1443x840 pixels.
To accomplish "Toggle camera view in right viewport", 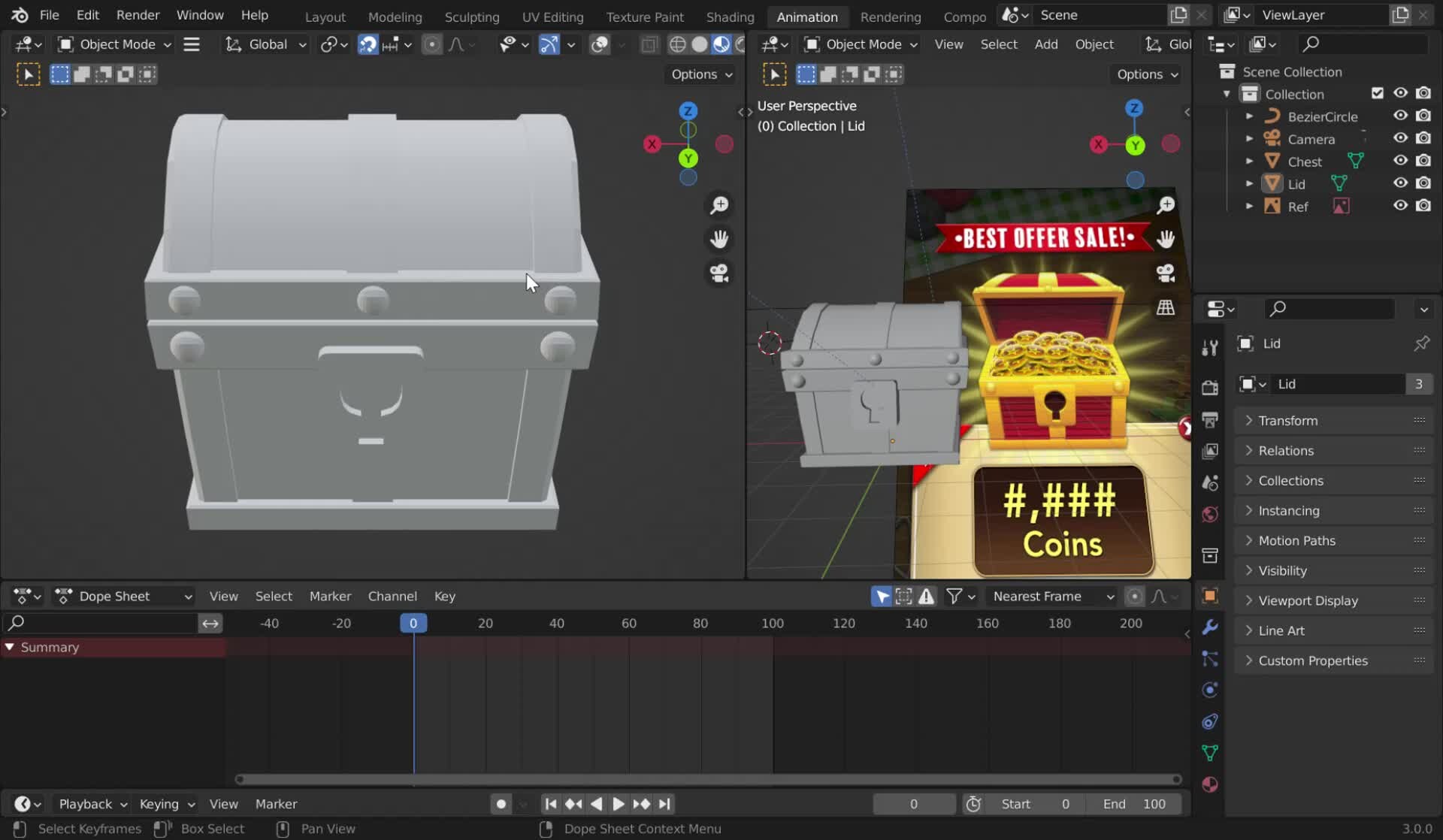I will [x=1166, y=273].
